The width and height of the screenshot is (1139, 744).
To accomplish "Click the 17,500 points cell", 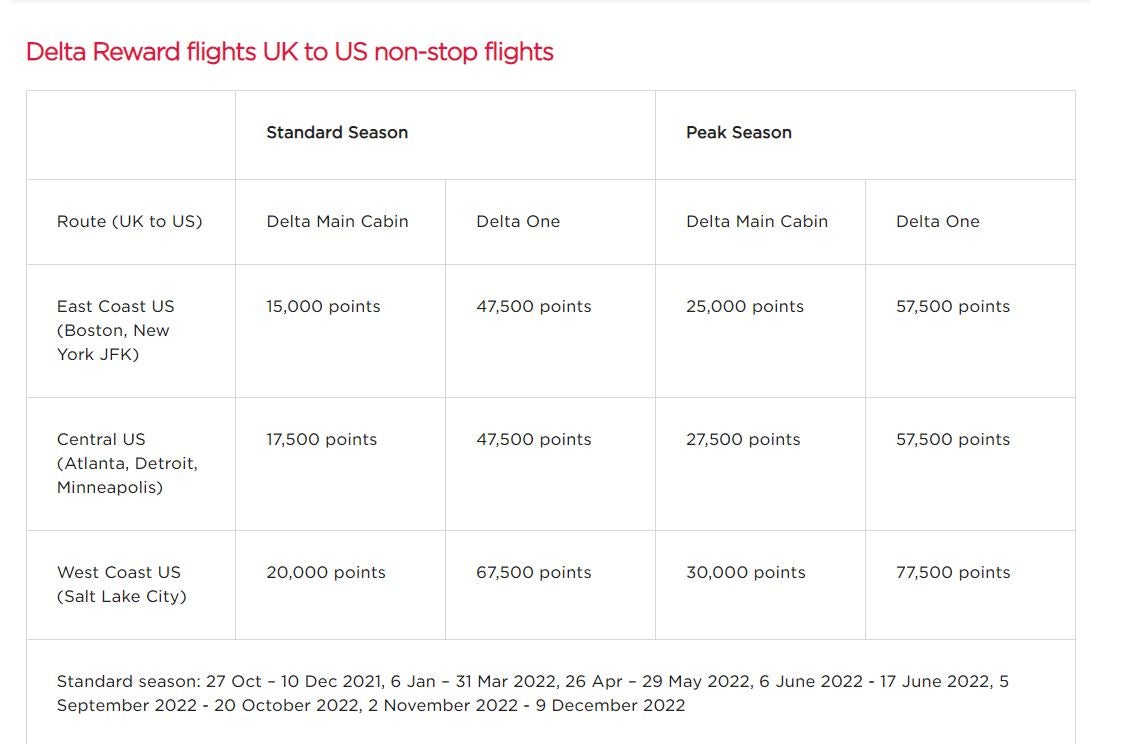I will pyautogui.click(x=322, y=440).
